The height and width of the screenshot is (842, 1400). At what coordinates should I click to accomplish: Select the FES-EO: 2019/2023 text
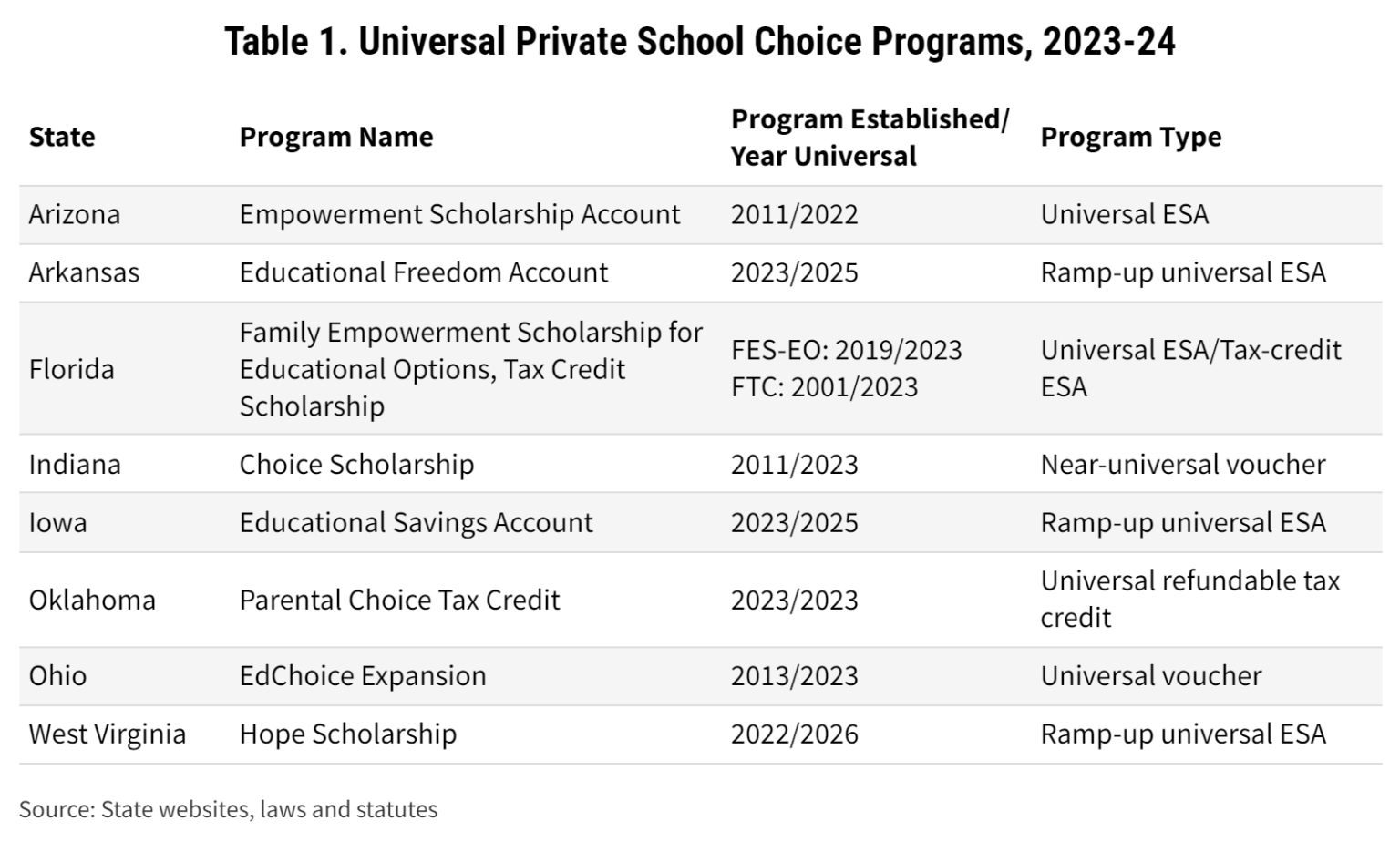pos(846,350)
